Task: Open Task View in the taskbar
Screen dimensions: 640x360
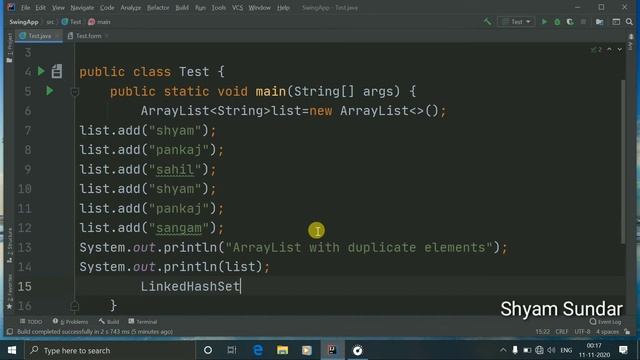Action: 232,350
